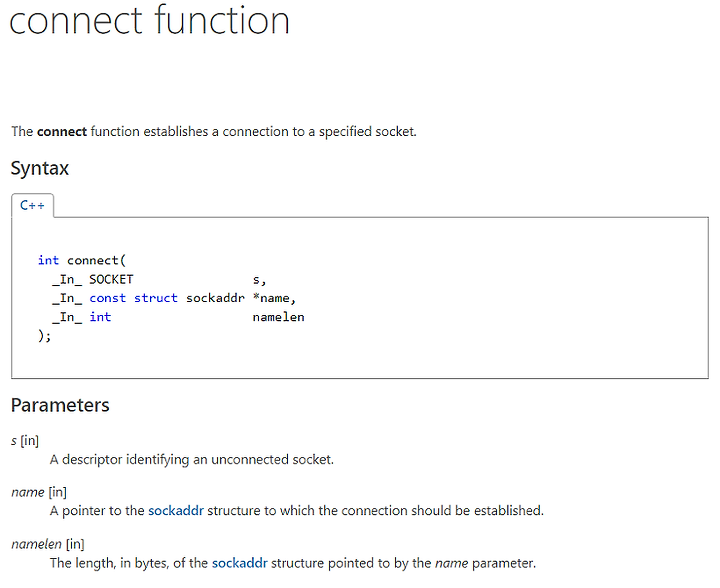Viewport: 720px width, 588px height.
Task: Click 'const' keyword in the code block
Action: coord(107,298)
